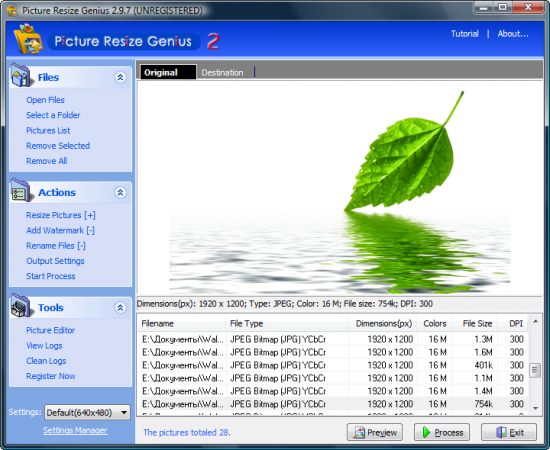
Task: Open View Logs
Action: click(44, 345)
